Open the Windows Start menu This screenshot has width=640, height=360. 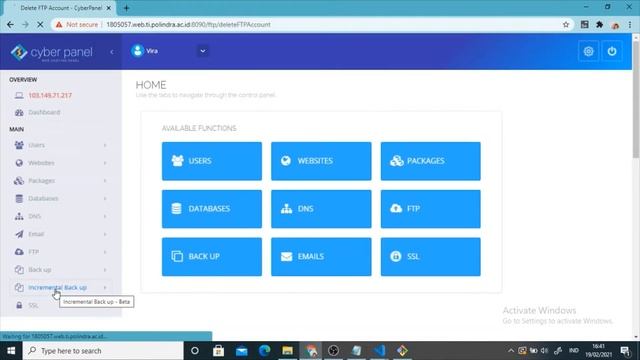[x=11, y=351]
